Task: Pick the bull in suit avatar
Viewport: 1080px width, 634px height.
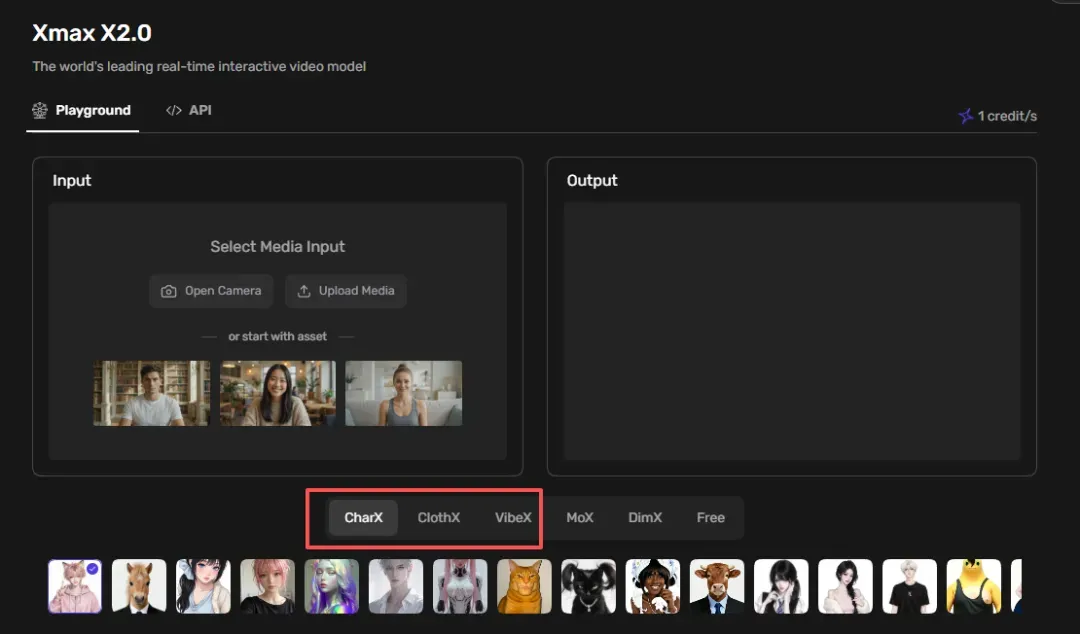Action: (717, 586)
